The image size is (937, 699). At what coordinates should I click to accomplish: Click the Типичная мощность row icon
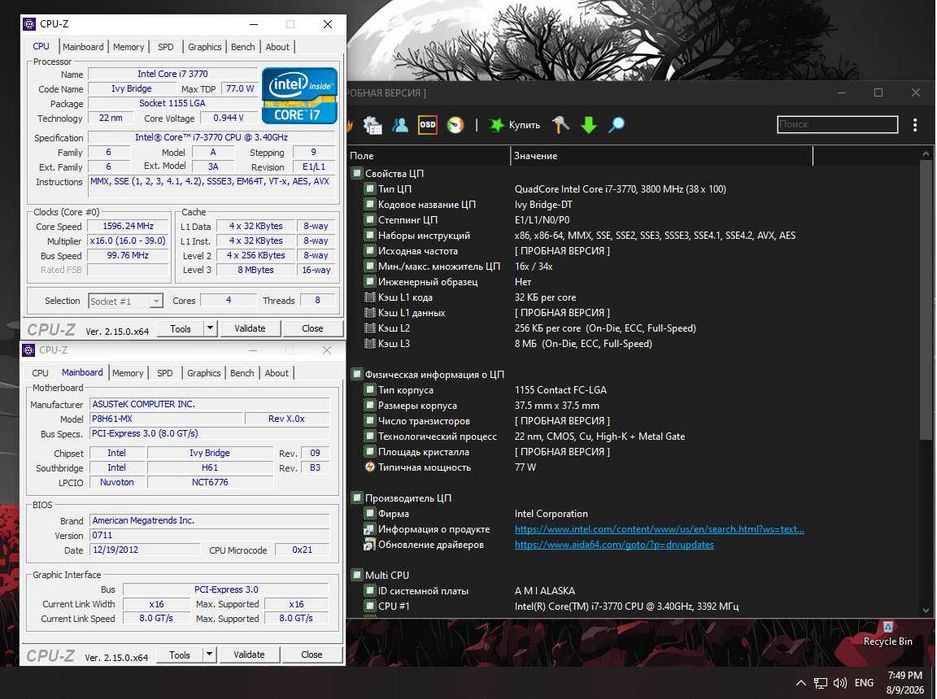point(370,467)
